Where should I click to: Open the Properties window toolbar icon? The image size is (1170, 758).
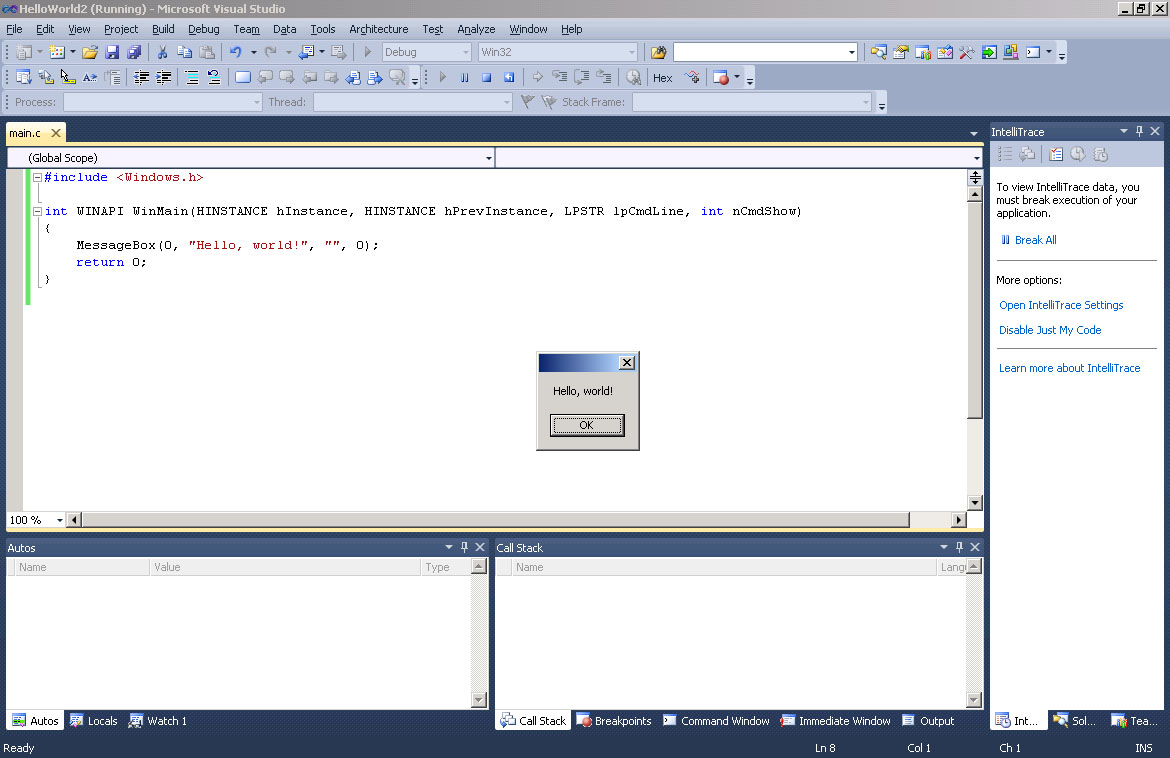click(901, 52)
